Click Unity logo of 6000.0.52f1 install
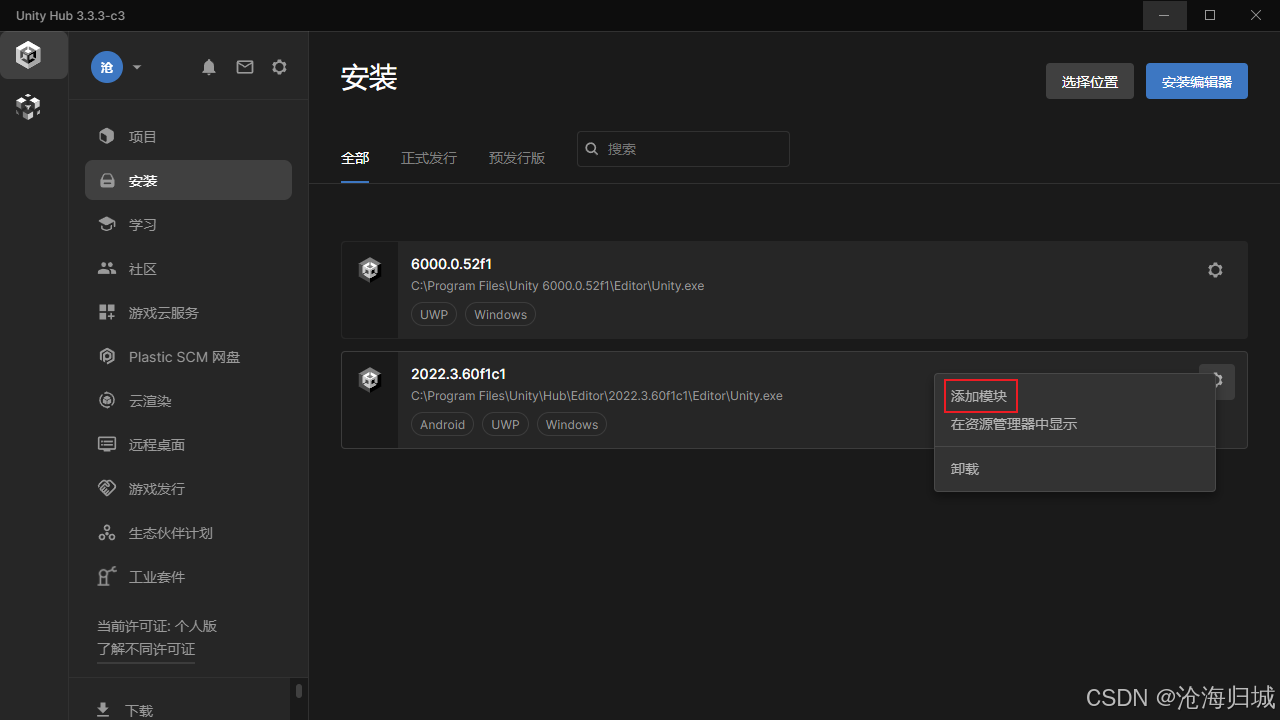The height and width of the screenshot is (720, 1280). click(370, 270)
